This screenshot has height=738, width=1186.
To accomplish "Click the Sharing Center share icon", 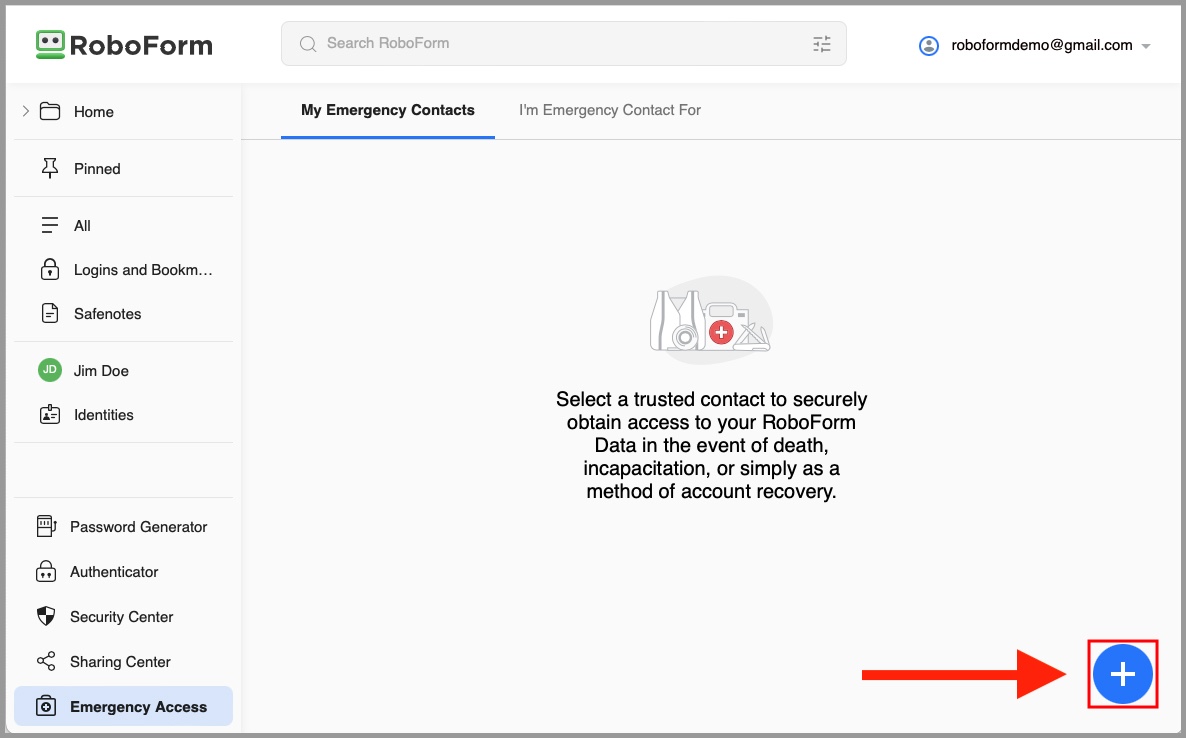I will click(46, 661).
